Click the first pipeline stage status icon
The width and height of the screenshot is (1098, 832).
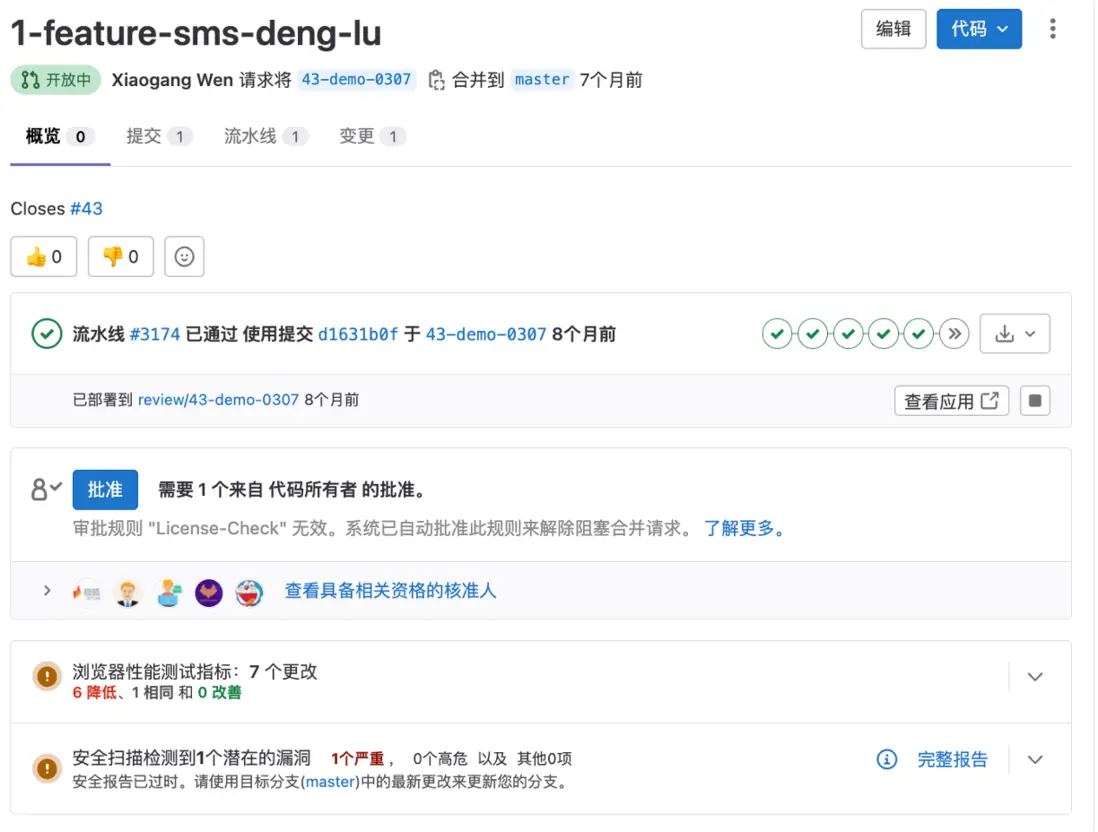click(777, 334)
